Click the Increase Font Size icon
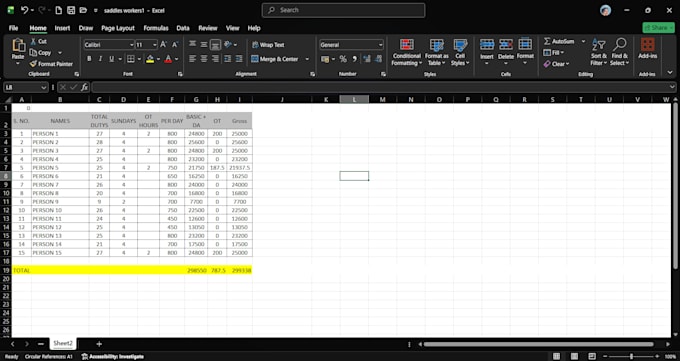The height and width of the screenshot is (361, 680). [x=163, y=45]
